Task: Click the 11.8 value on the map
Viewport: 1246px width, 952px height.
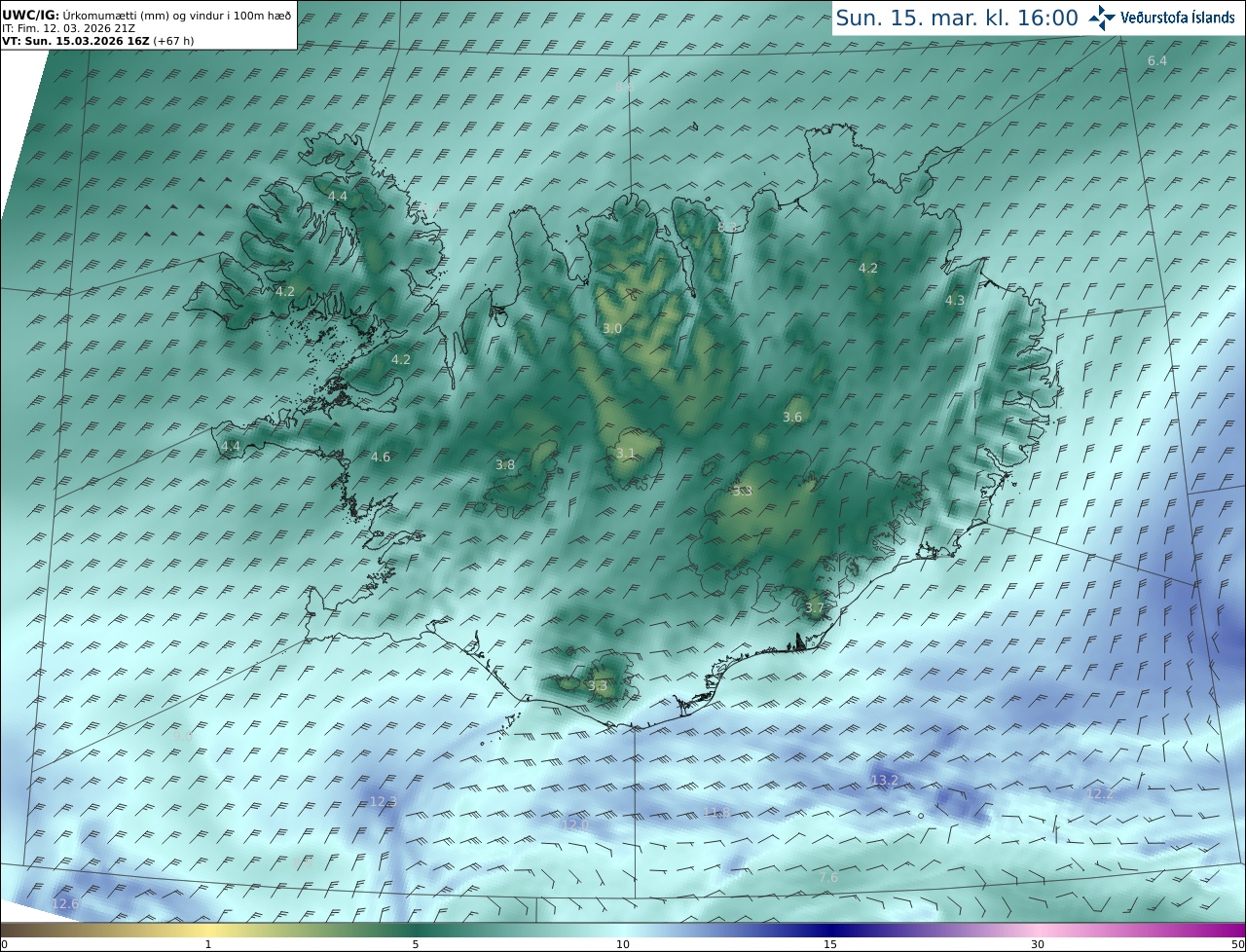Action: pyautogui.click(x=715, y=813)
